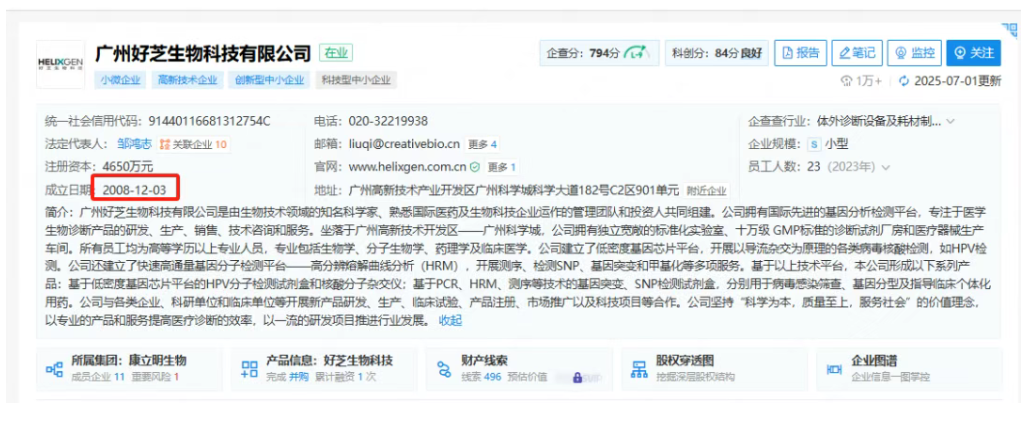Screen dimensions: 1032x426
Task: Click the 高新技术企业 tag
Action: click(186, 80)
